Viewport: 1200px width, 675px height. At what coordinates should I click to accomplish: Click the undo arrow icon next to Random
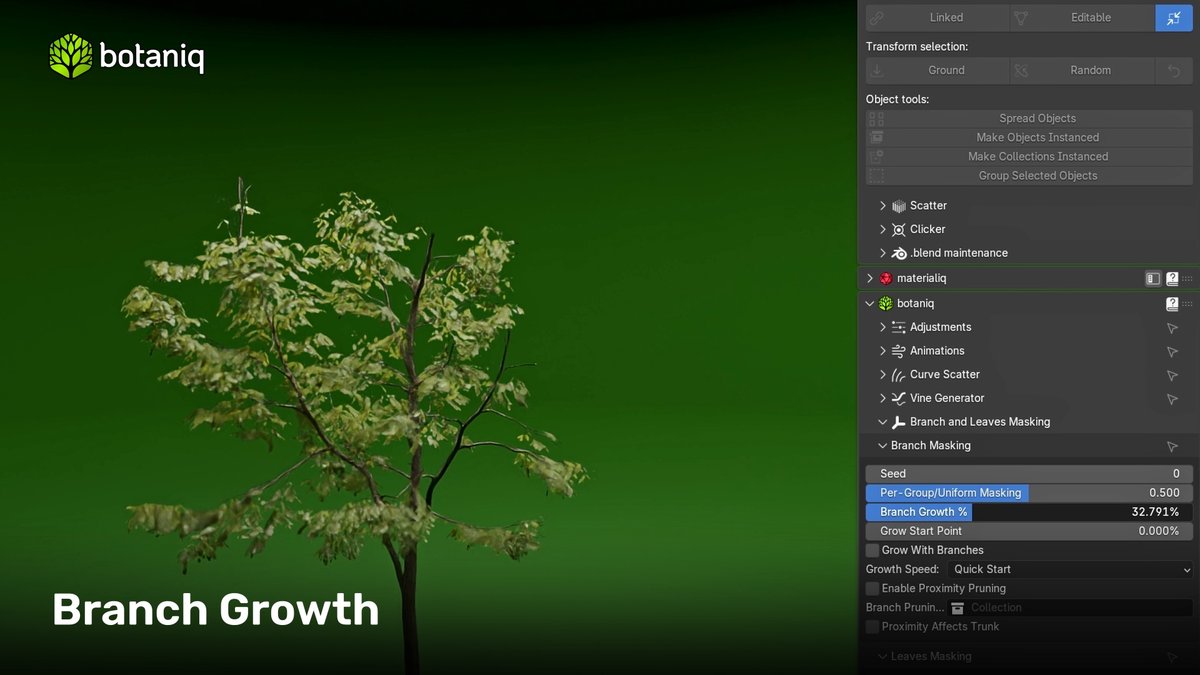pos(1174,70)
